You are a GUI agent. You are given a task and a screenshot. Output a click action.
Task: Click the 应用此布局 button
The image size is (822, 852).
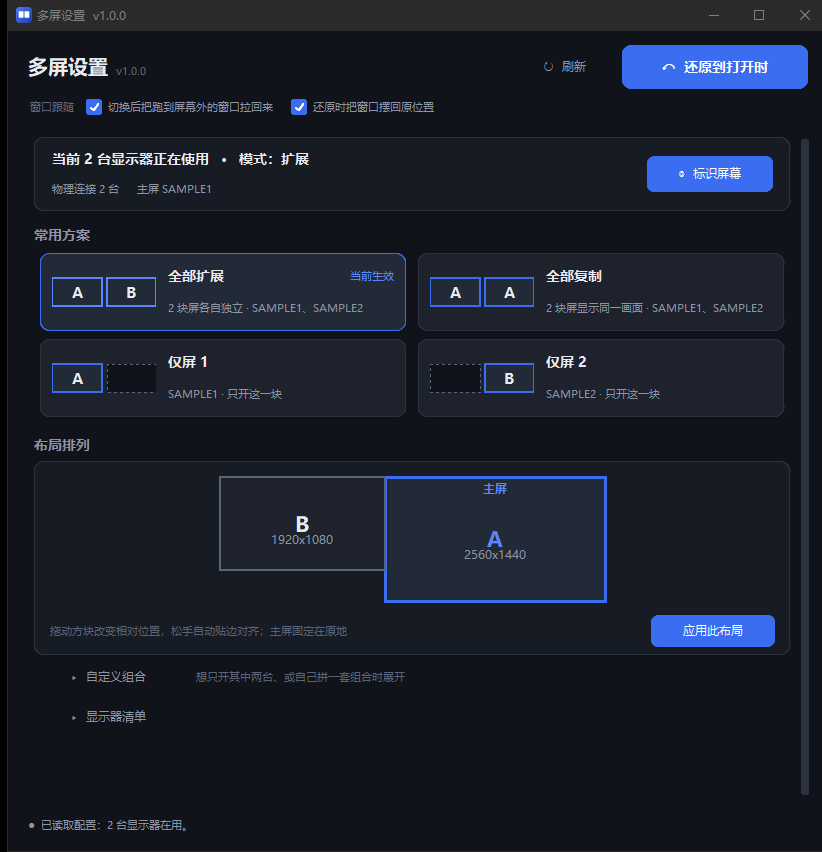(x=713, y=631)
